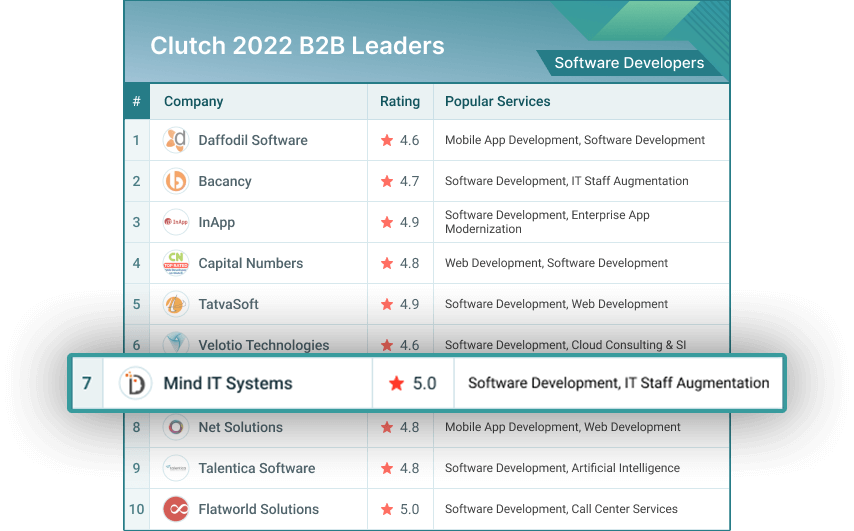Click the rating star for Daffodil Software

tap(387, 140)
